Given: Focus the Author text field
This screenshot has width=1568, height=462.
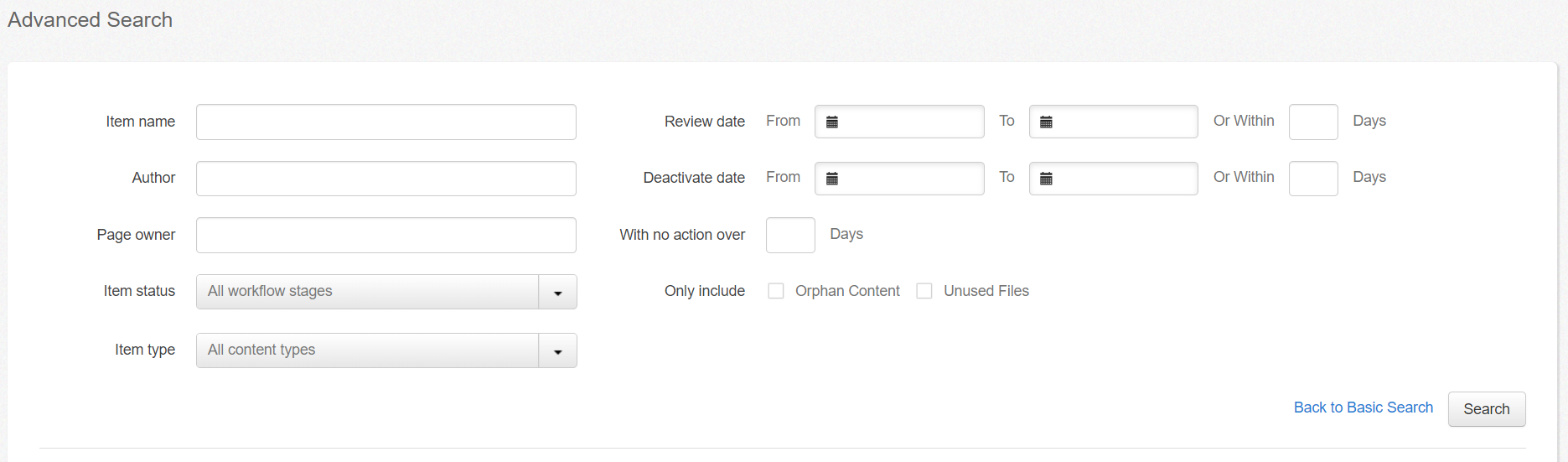Looking at the screenshot, I should coord(386,179).
